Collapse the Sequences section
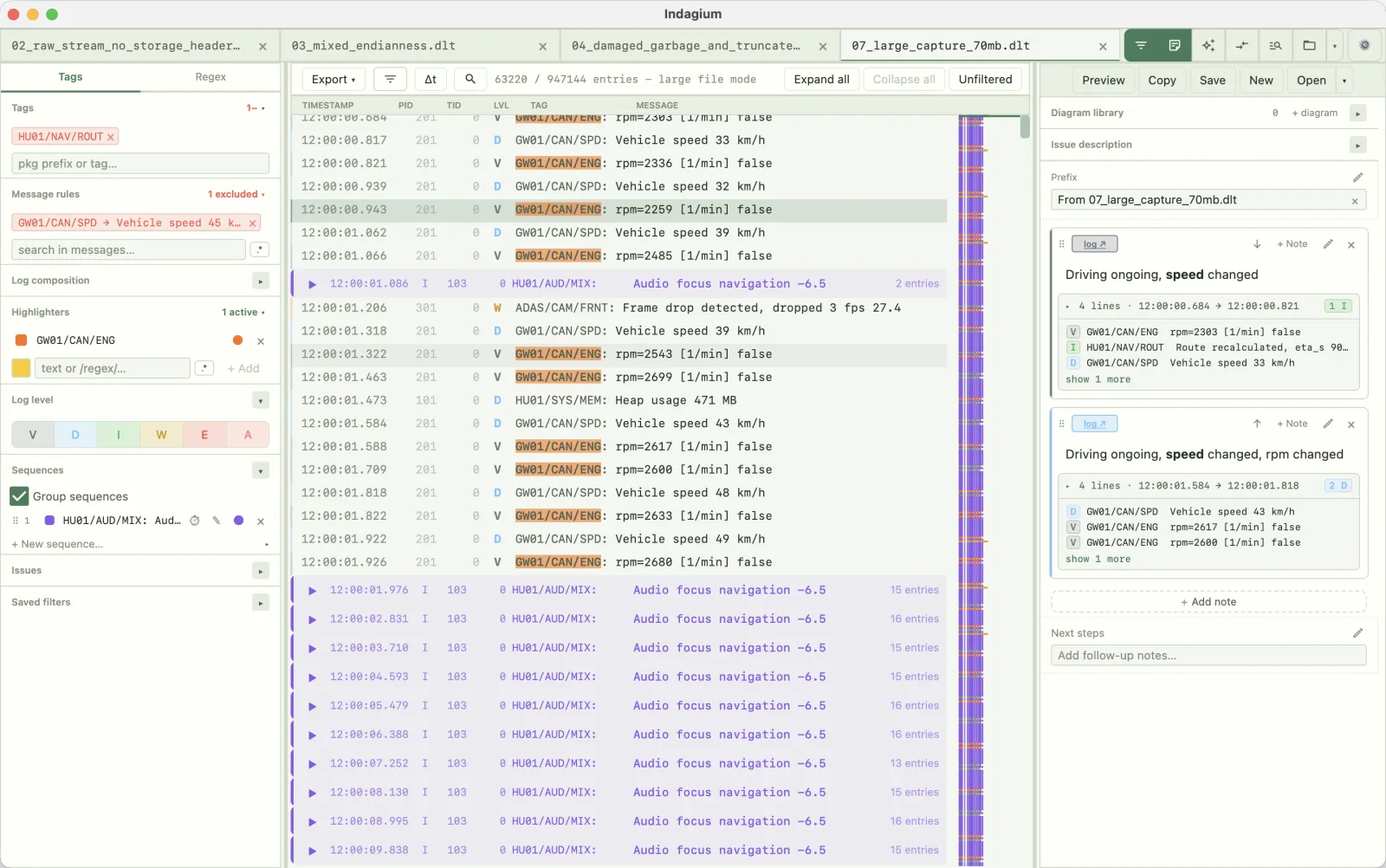This screenshot has width=1386, height=868. coord(261,470)
